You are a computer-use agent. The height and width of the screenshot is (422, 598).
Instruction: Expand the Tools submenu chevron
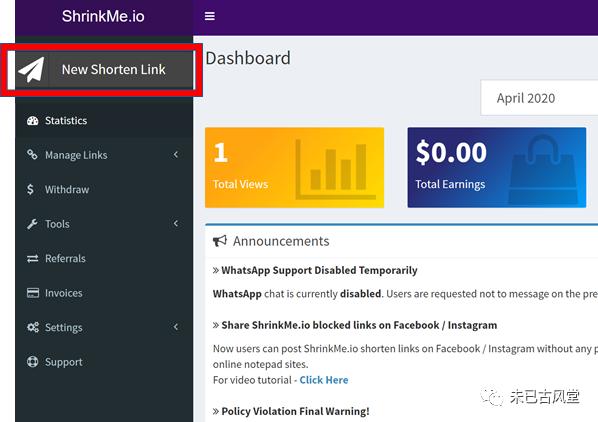(x=176, y=223)
